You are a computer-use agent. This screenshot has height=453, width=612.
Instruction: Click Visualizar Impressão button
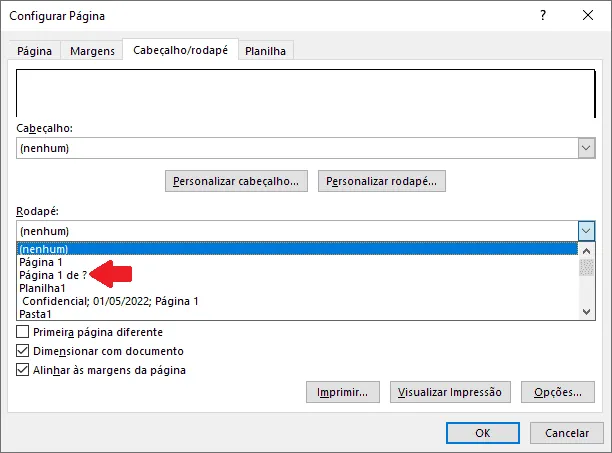tap(450, 392)
